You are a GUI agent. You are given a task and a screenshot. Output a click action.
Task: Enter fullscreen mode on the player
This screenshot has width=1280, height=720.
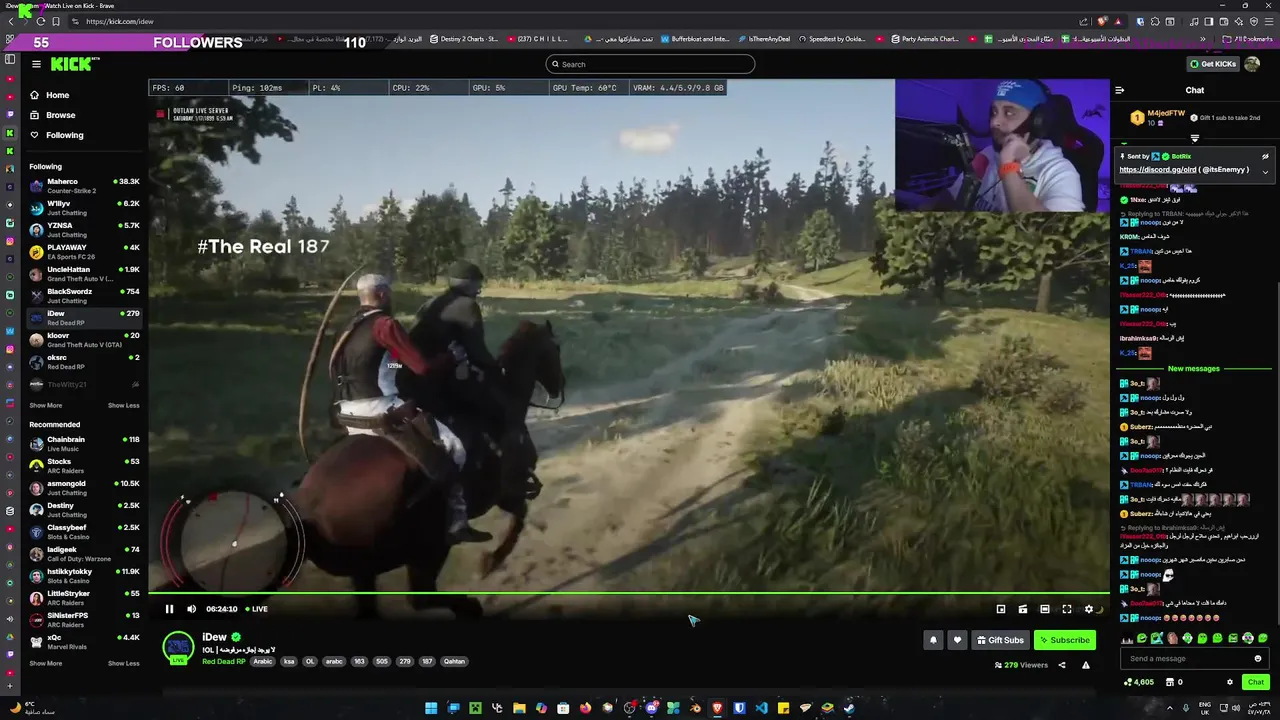1067,609
